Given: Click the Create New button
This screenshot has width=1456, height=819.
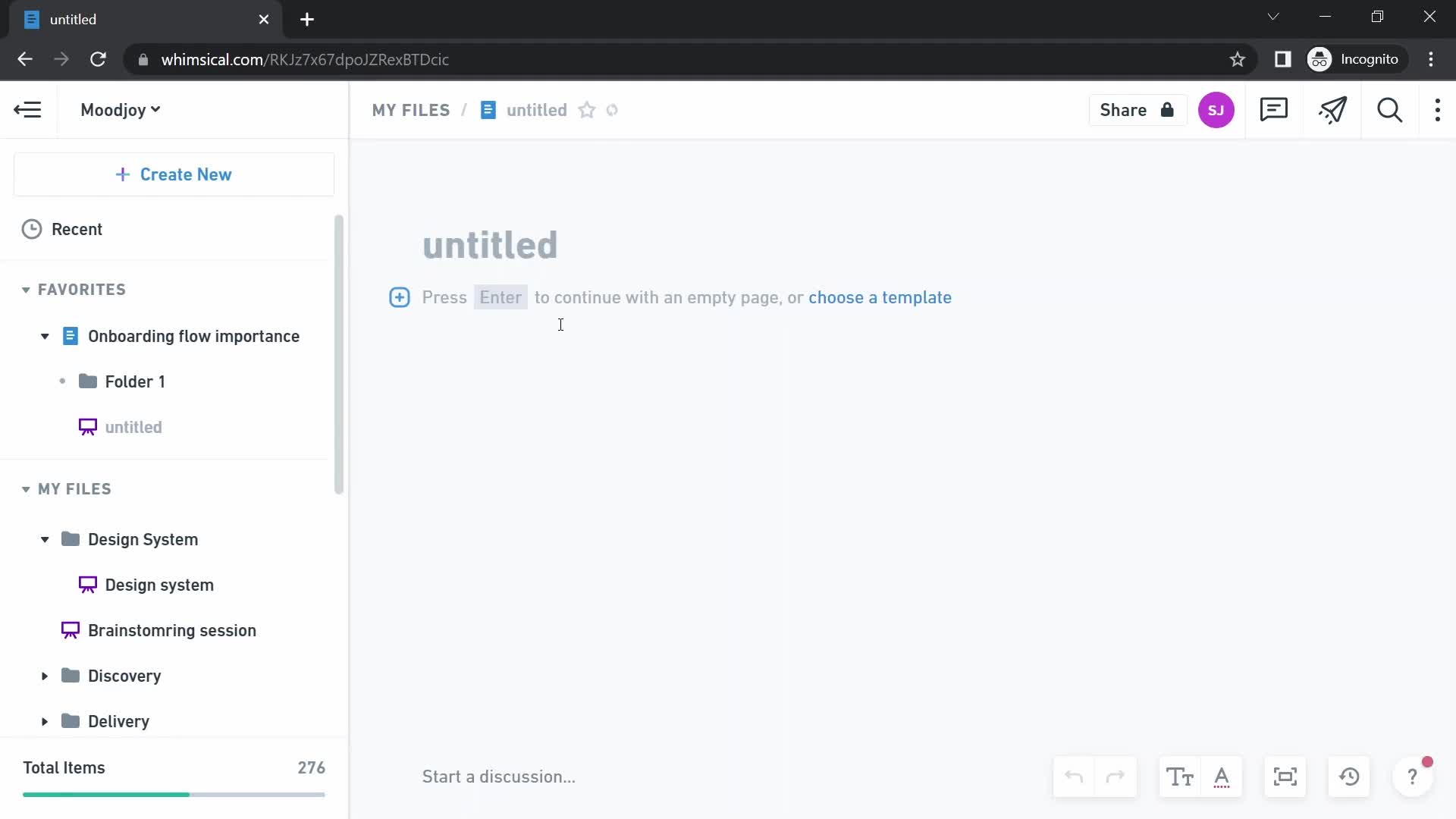Looking at the screenshot, I should click(174, 174).
